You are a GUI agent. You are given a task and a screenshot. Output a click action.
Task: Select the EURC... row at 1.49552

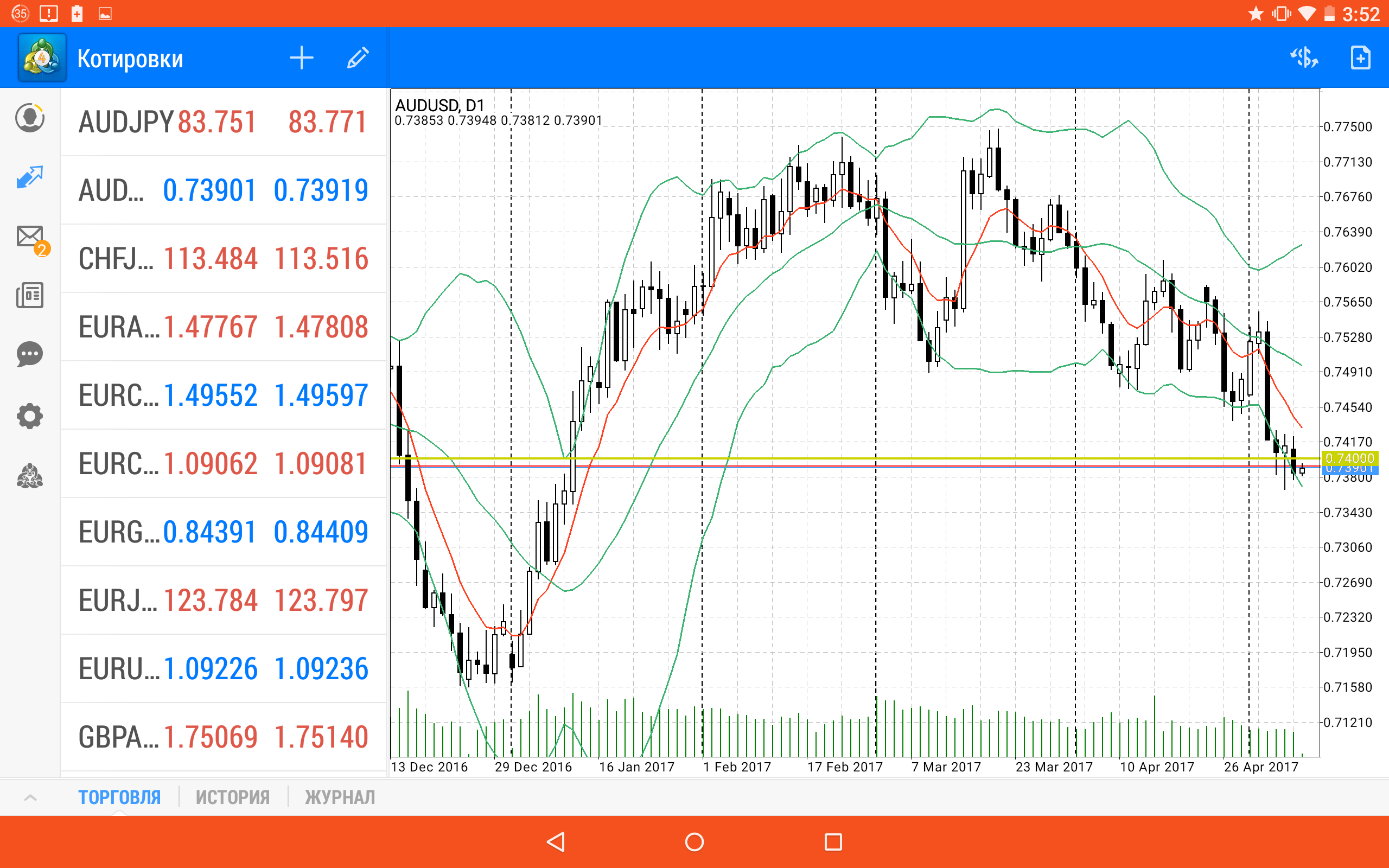(x=224, y=395)
